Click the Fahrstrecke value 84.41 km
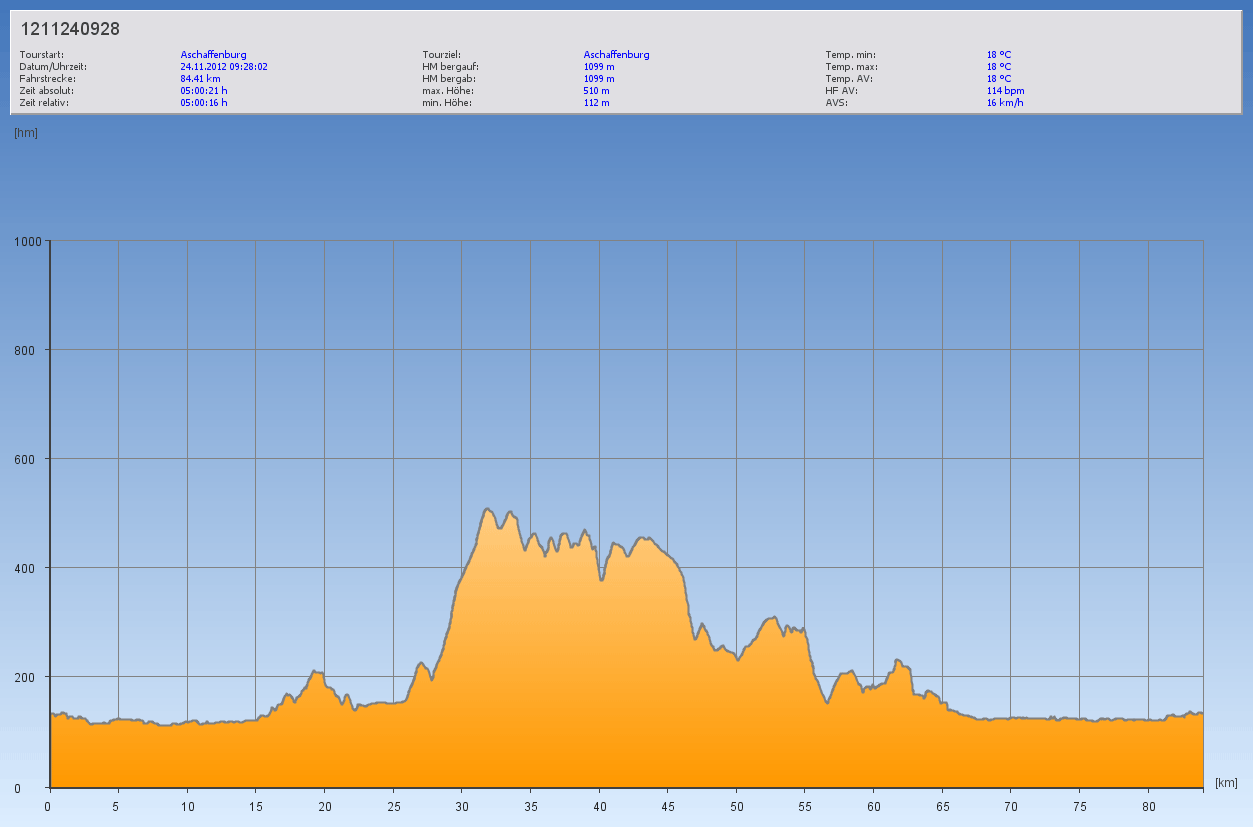 pos(200,78)
